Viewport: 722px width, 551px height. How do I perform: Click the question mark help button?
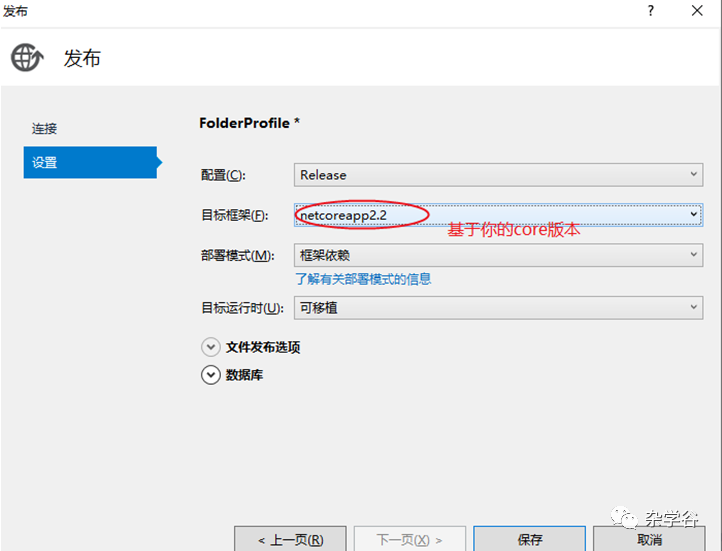pyautogui.click(x=650, y=11)
